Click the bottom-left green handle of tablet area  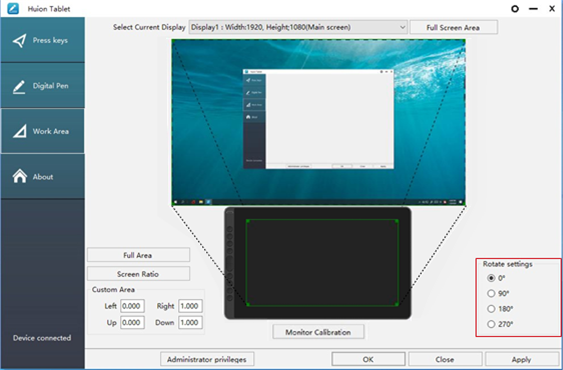click(x=247, y=305)
